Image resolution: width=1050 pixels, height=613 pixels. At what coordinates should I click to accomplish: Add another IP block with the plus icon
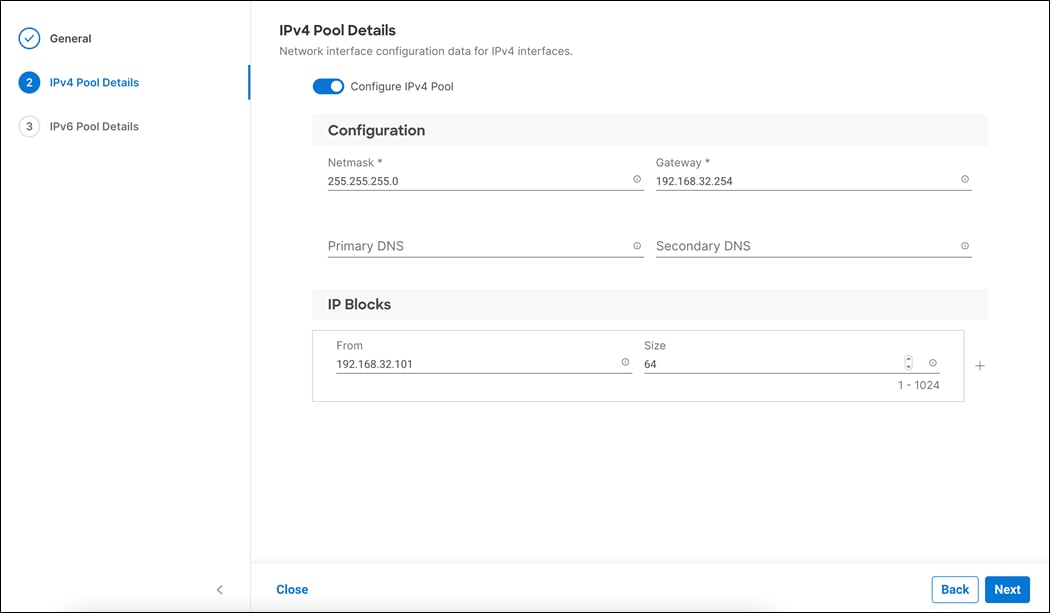click(980, 365)
